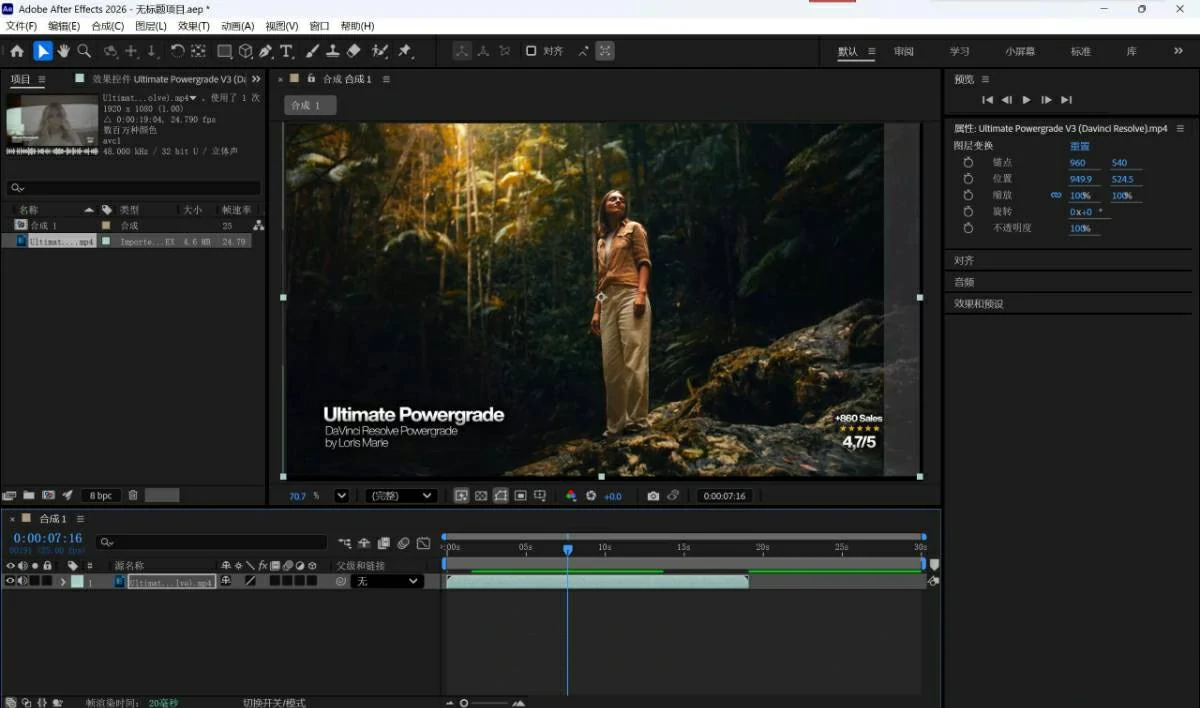Open the parent link 无 dropdown
Screen dimensions: 1200x708
pos(387,581)
